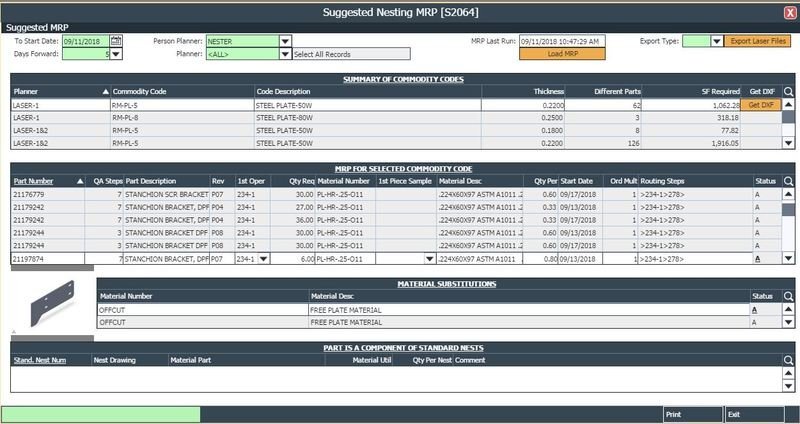Click the stanchion bracket part thumbnail

click(50, 306)
